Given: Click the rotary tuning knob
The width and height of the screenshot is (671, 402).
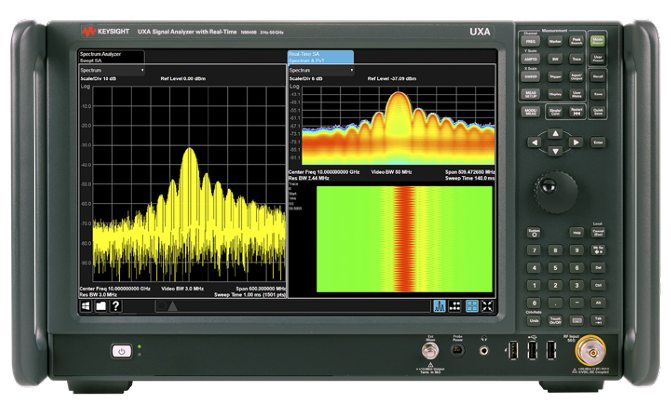Looking at the screenshot, I should (555, 191).
